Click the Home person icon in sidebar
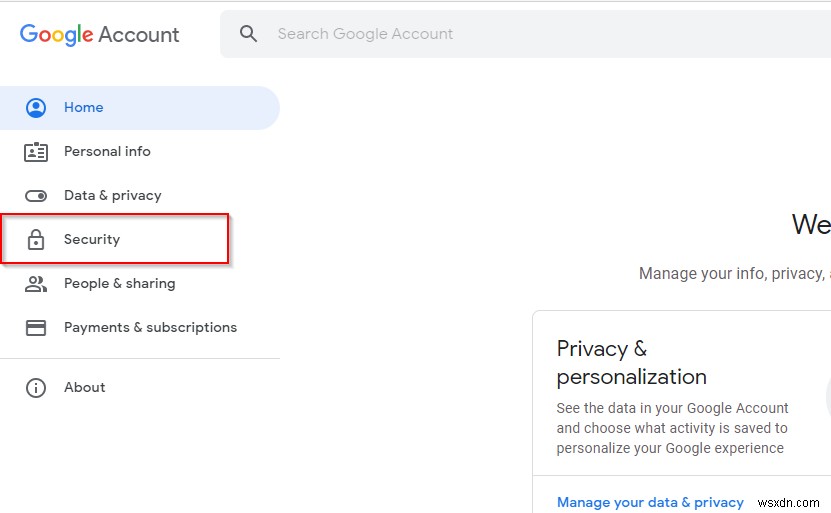Screen dimensions: 831x513 (x=36, y=108)
